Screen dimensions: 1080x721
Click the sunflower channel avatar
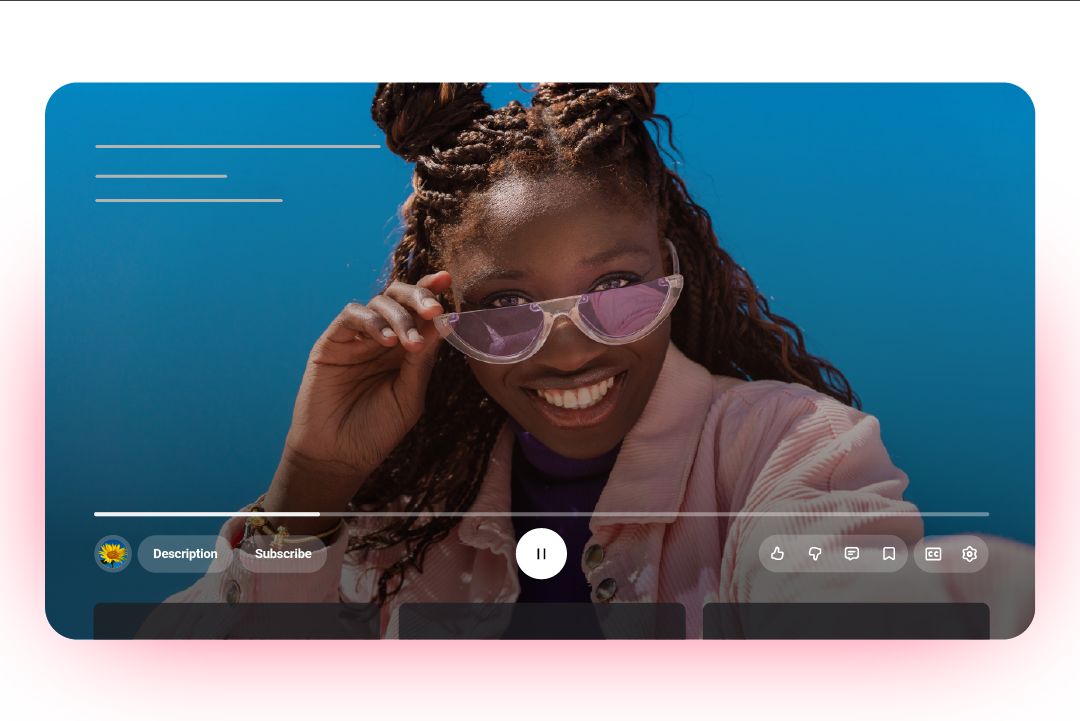click(x=113, y=553)
